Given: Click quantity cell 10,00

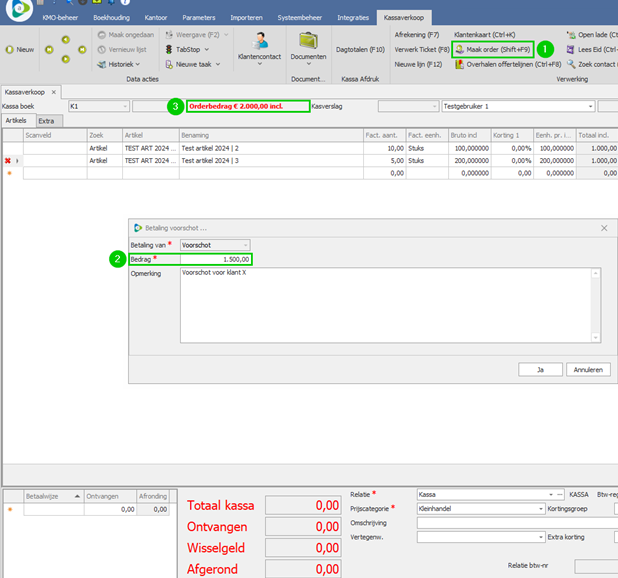Looking at the screenshot, I should click(x=384, y=148).
